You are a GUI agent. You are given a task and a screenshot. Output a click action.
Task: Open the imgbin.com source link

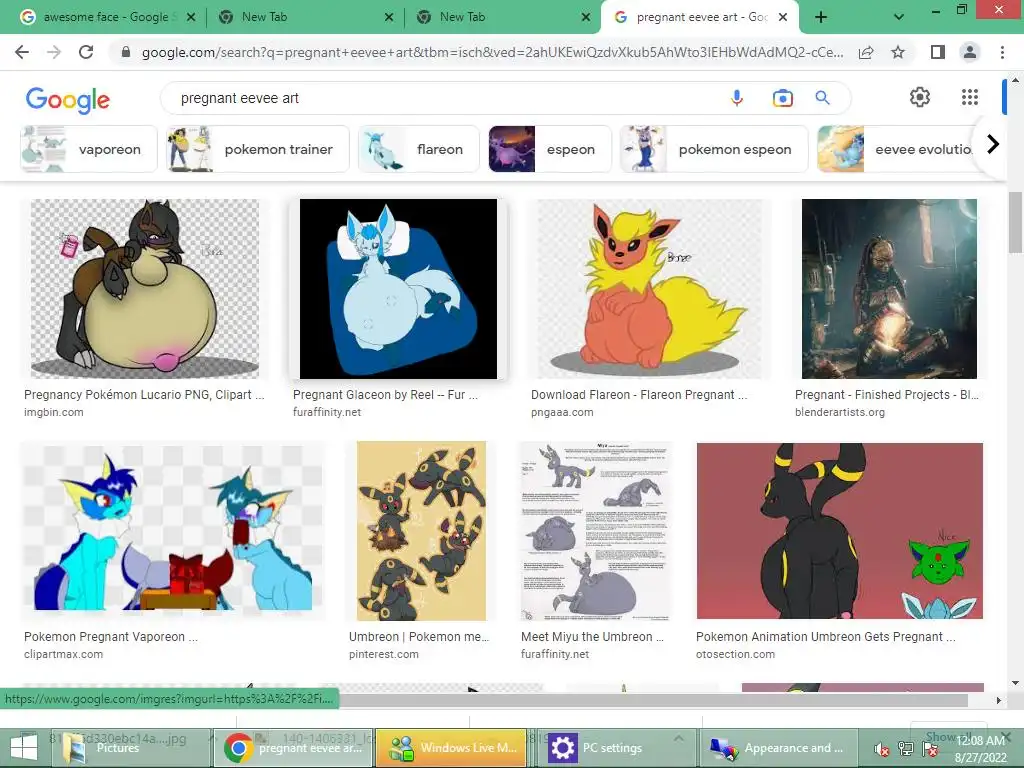pos(54,412)
